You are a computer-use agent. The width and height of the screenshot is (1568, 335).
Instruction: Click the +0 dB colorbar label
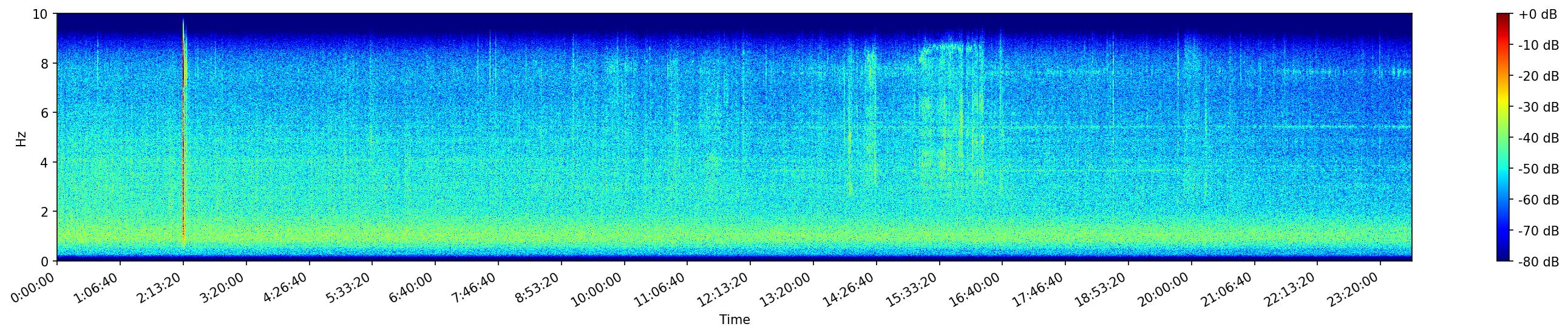tap(1538, 15)
